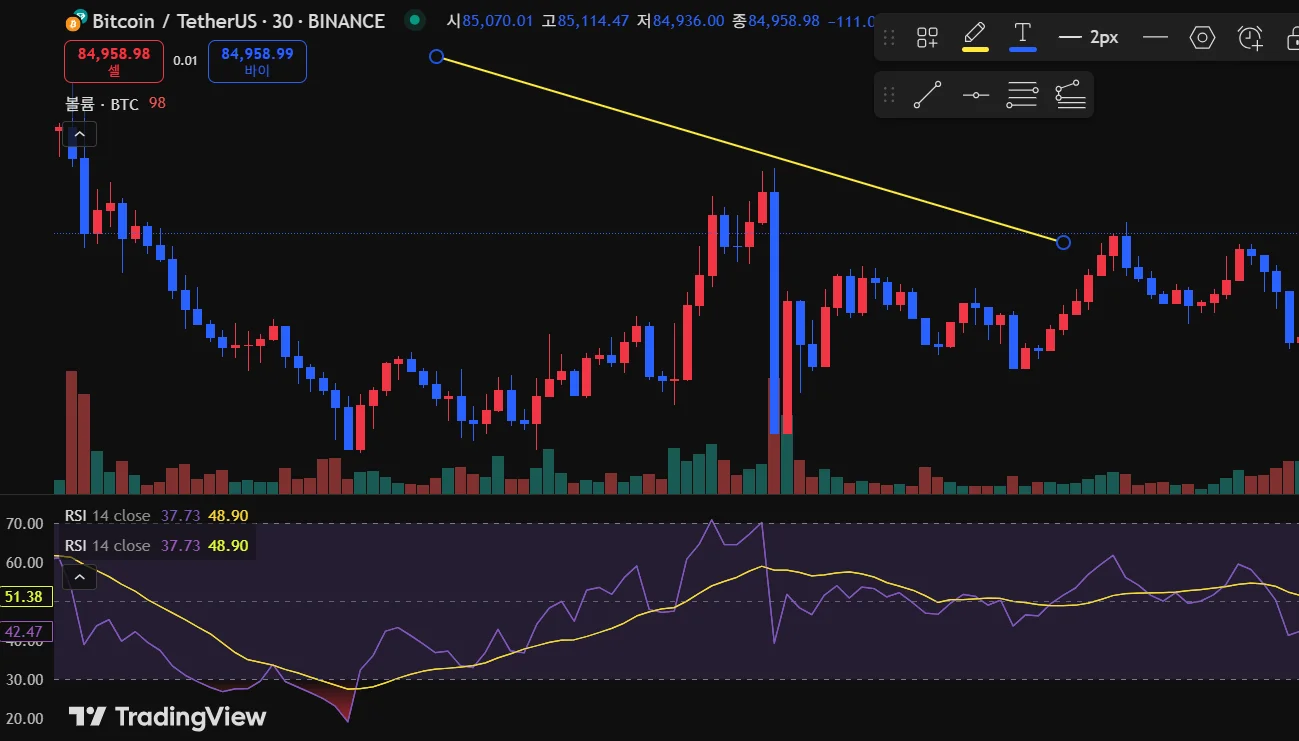Open the blue text color T tool
Viewport: 1299px width, 741px height.
(1022, 37)
